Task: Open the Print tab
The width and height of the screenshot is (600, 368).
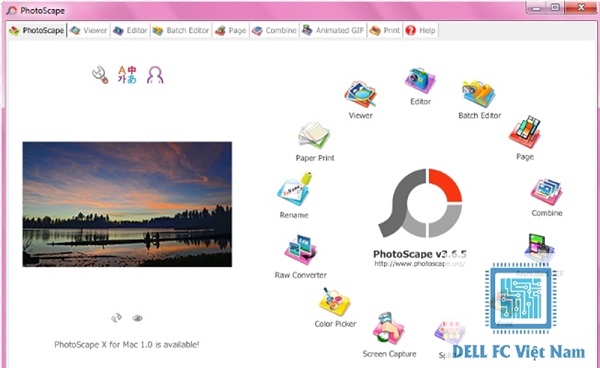Action: coord(385,30)
